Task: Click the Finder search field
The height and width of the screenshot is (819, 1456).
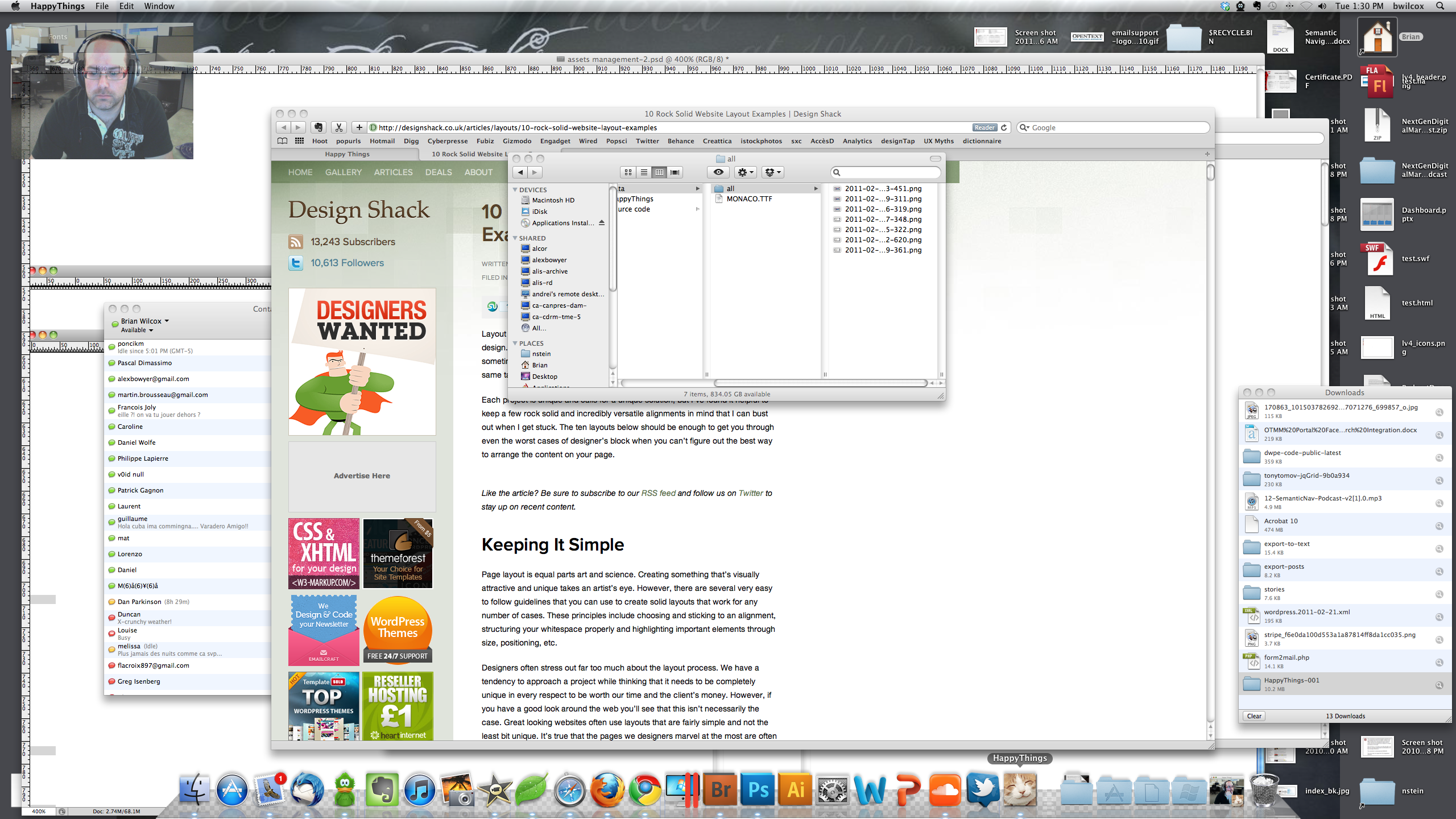Action: coord(886,172)
